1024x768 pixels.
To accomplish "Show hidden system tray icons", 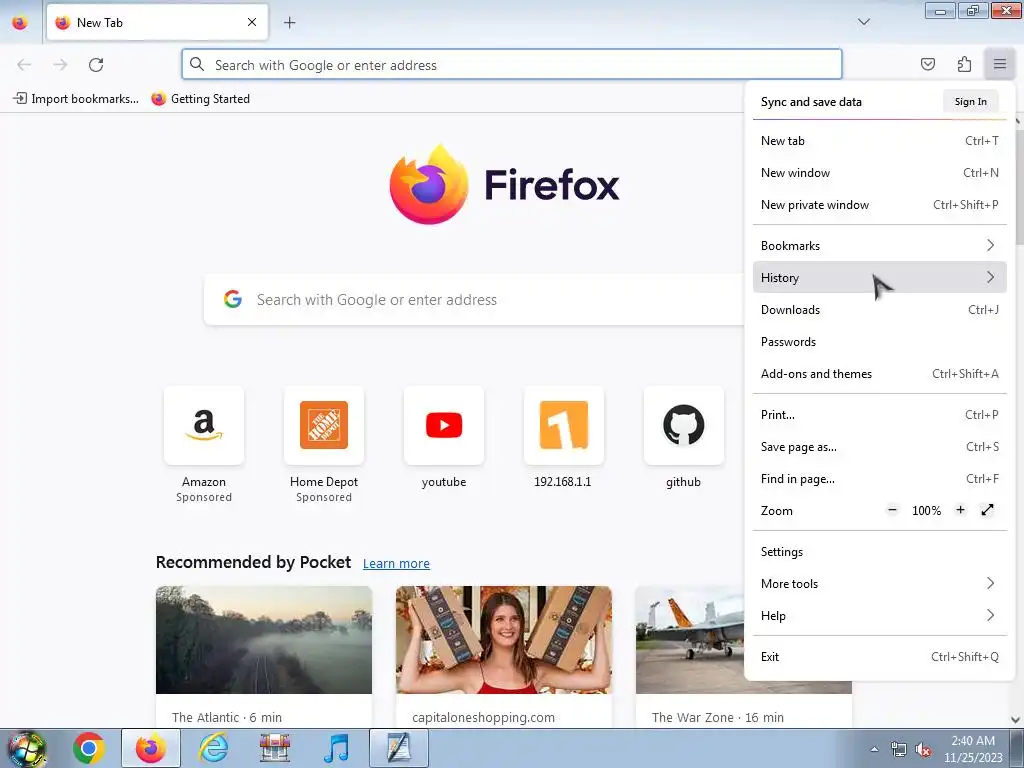I will point(874,749).
